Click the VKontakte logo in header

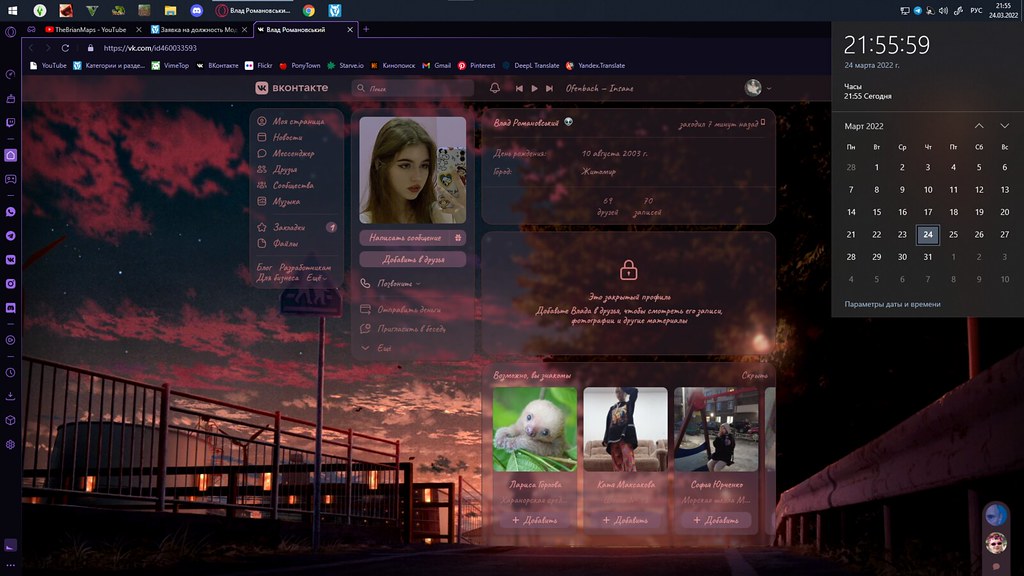[291, 88]
